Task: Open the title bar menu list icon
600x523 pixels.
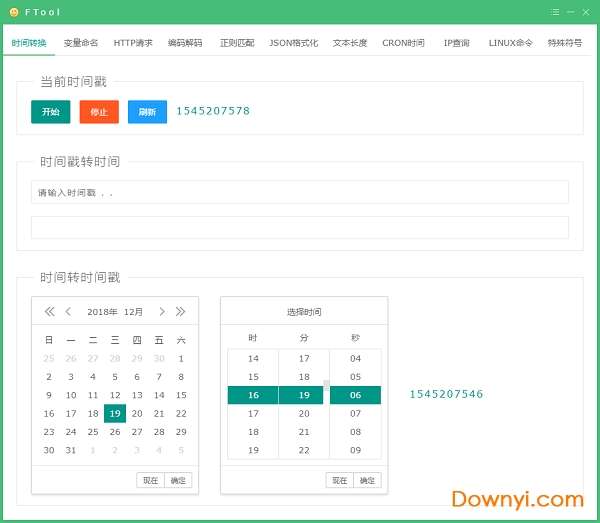Action: [555, 12]
